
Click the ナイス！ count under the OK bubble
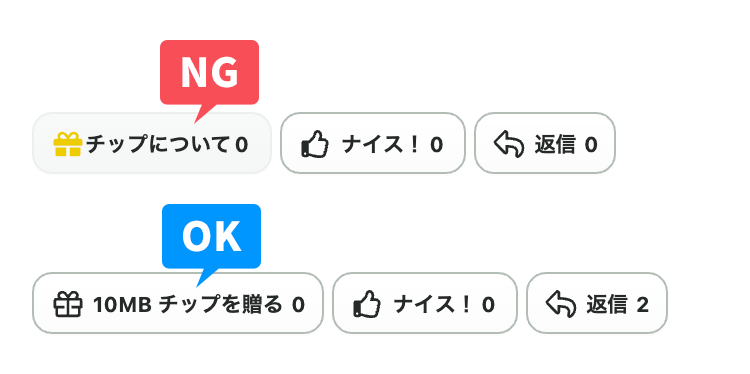[488, 305]
